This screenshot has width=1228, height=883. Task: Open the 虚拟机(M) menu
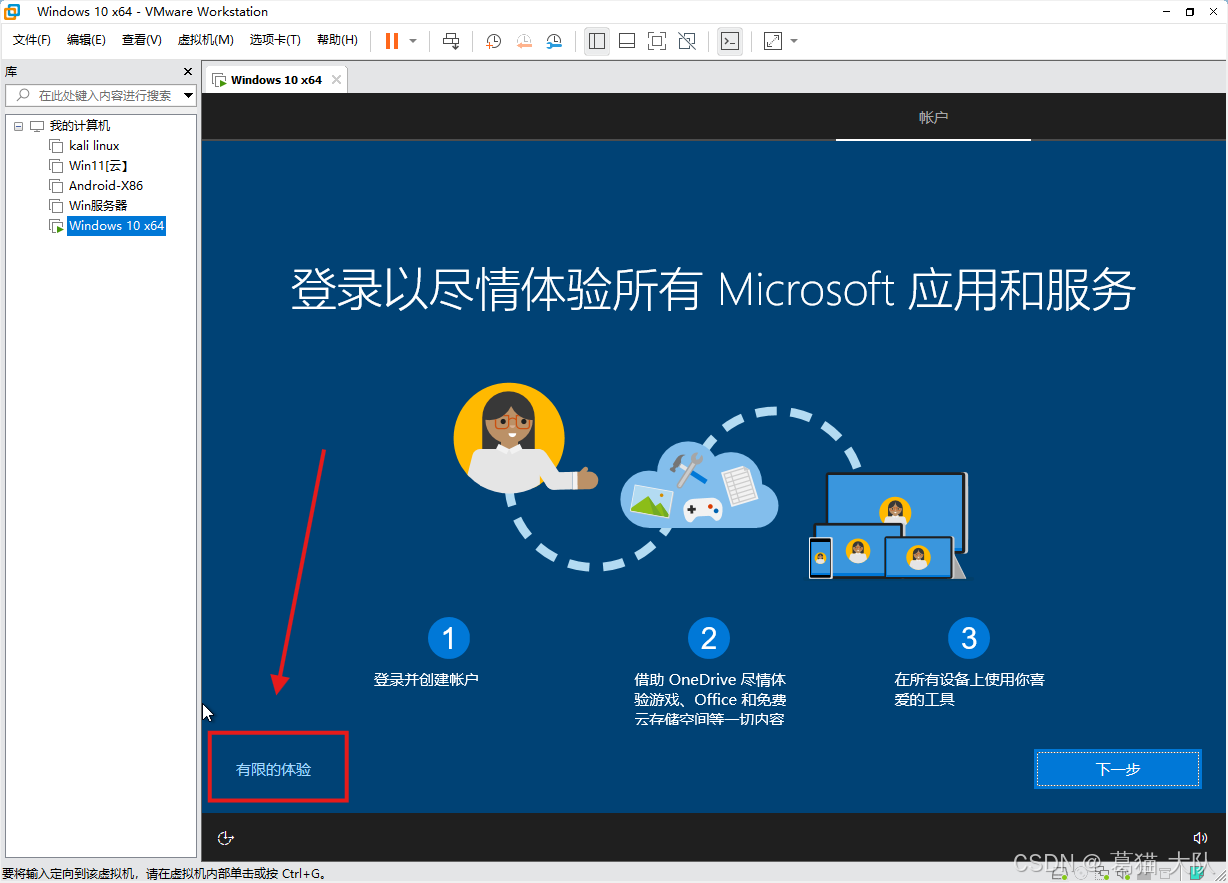point(205,40)
